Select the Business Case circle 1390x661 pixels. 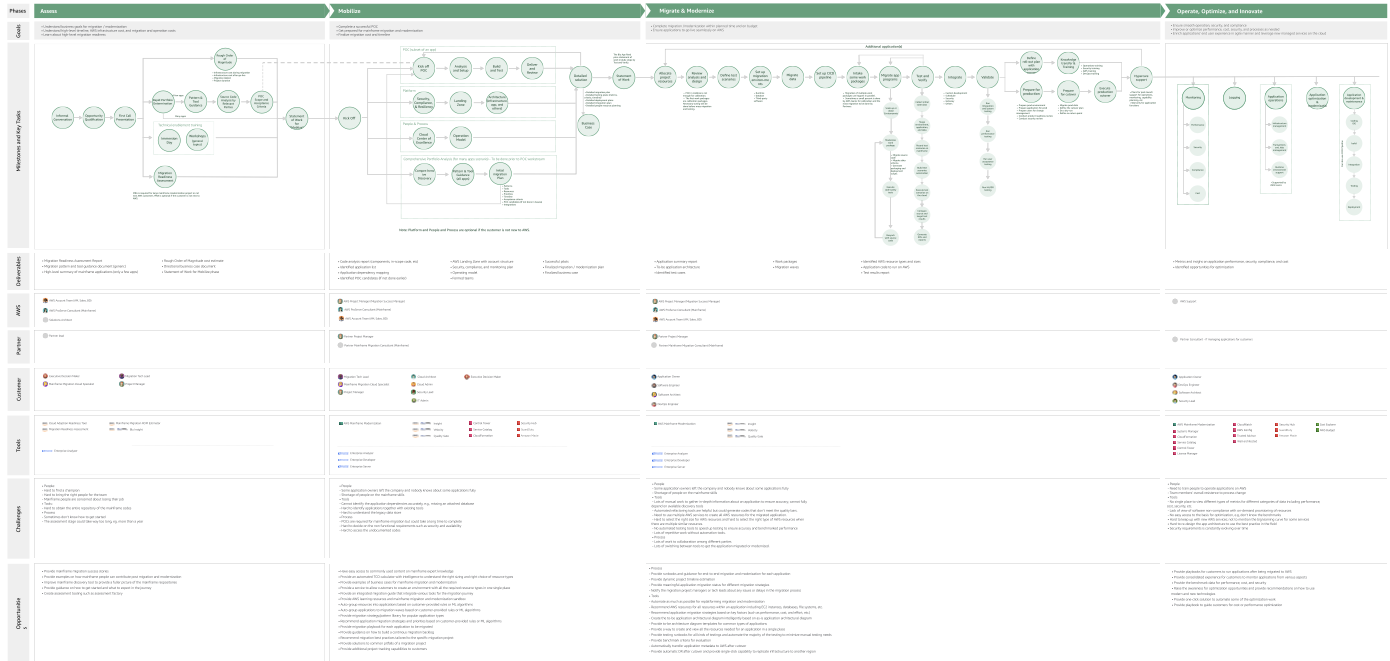587,123
